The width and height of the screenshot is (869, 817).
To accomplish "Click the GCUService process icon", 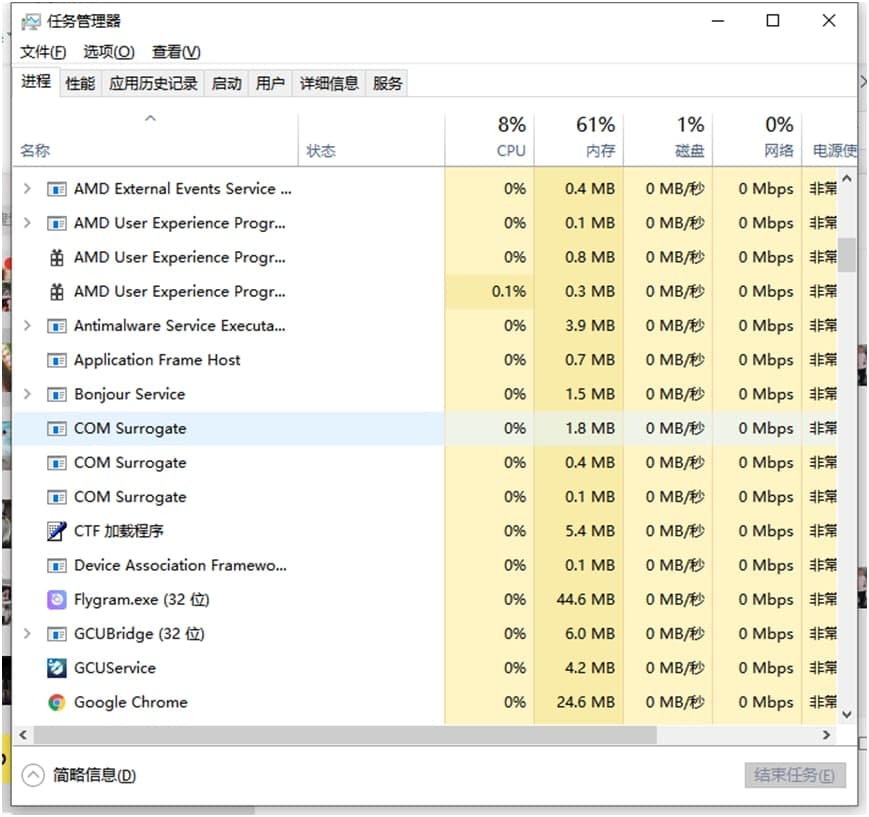I will pyautogui.click(x=57, y=668).
